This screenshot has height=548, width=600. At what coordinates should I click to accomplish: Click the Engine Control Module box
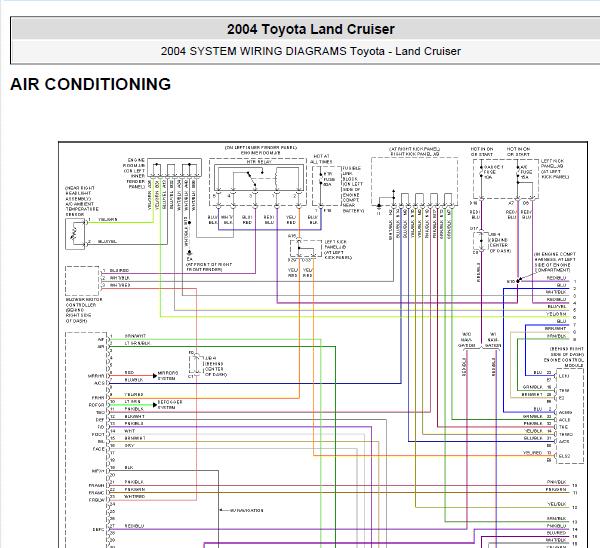tap(569, 416)
